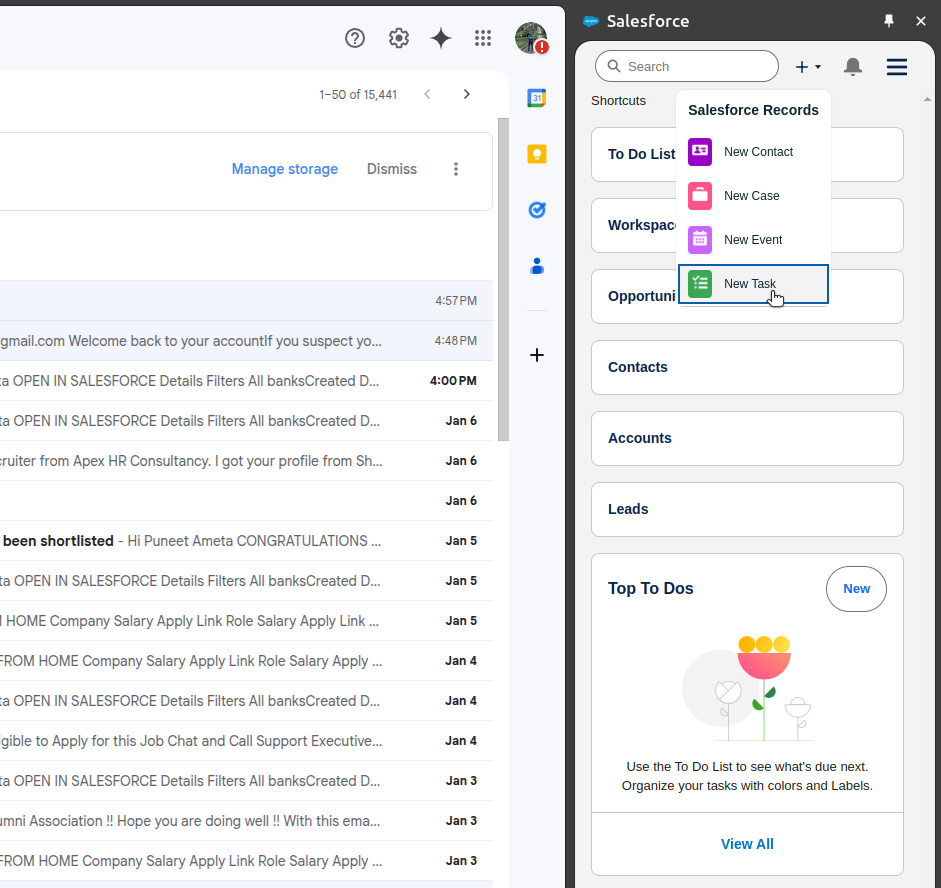Open the three-dot menu next to Dismiss

[456, 169]
